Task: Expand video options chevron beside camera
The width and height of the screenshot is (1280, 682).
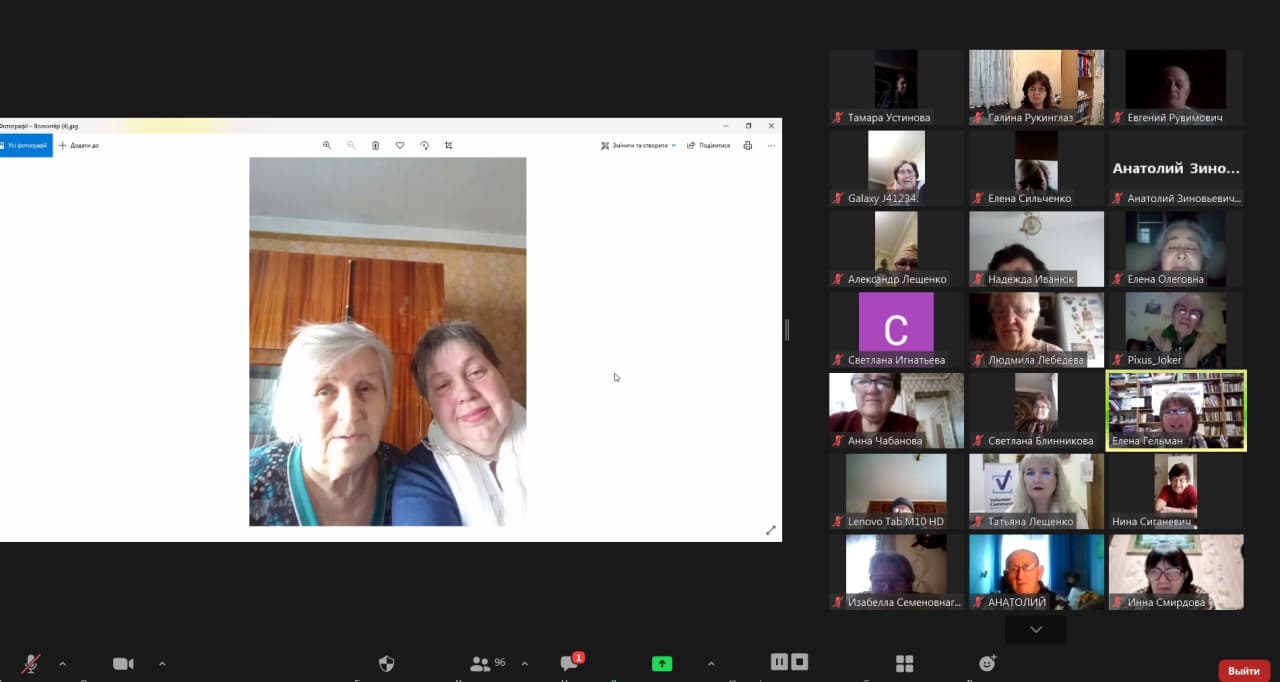Action: point(162,663)
